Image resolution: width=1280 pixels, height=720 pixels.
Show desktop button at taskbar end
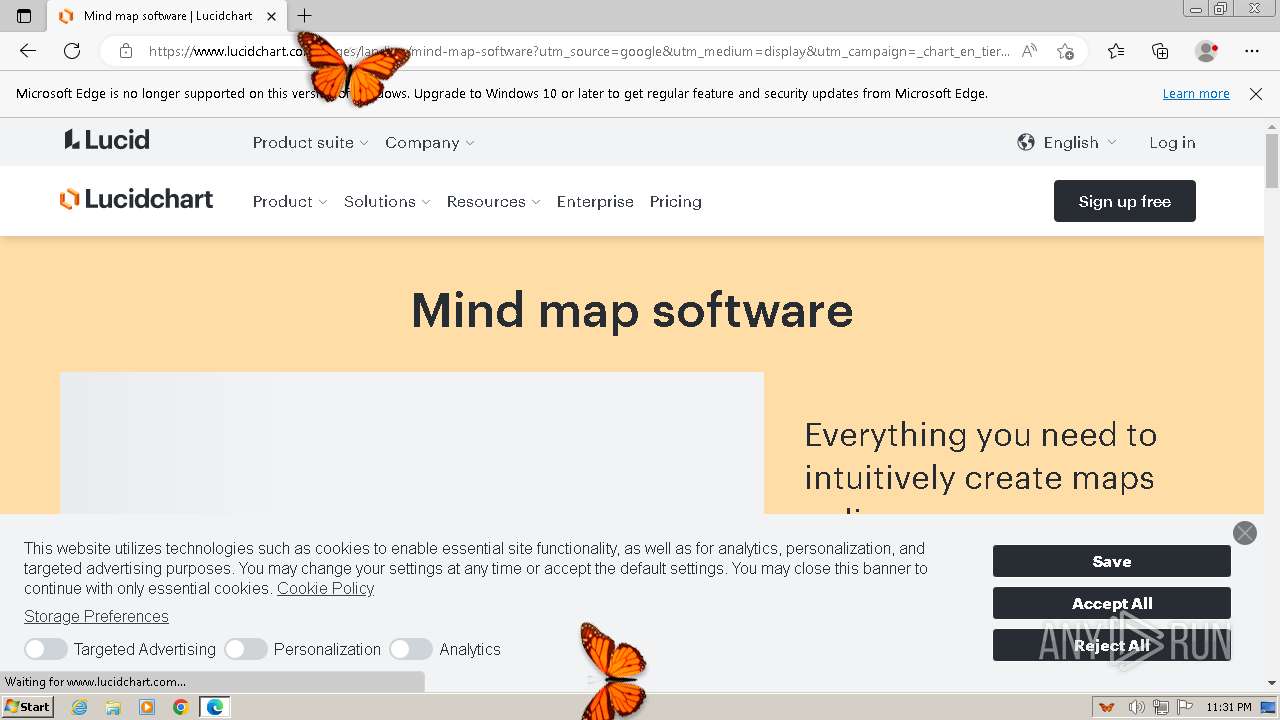[1270, 707]
